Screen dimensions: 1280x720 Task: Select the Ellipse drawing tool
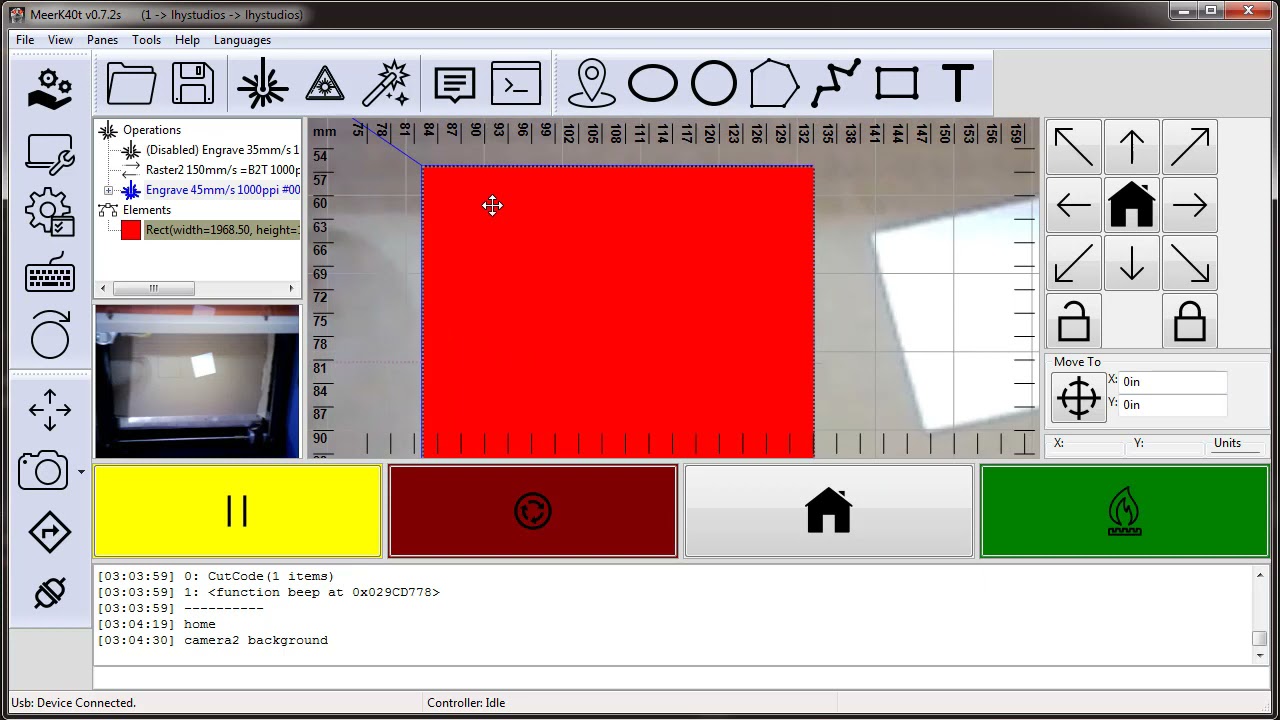tap(653, 84)
